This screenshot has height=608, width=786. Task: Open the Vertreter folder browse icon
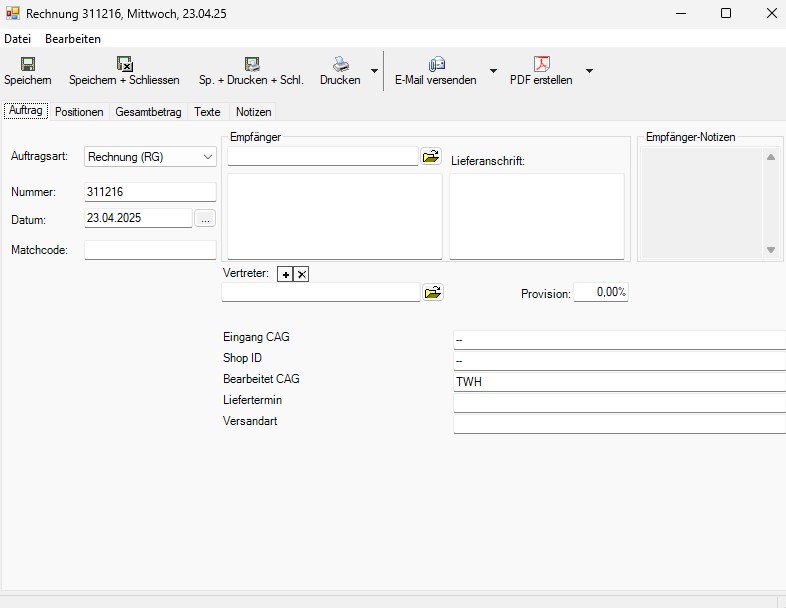[x=432, y=292]
